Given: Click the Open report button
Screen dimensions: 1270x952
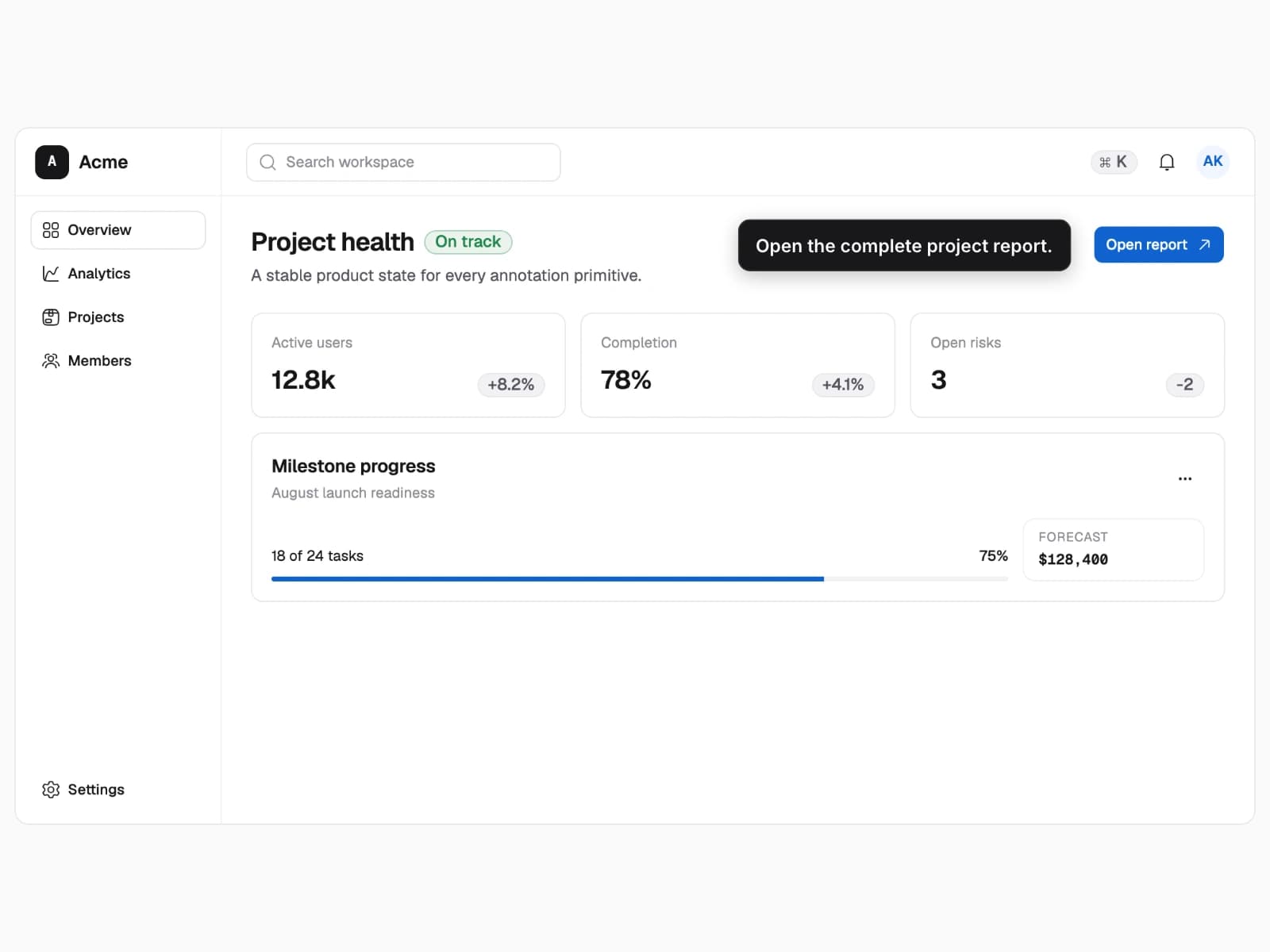Looking at the screenshot, I should point(1159,244).
